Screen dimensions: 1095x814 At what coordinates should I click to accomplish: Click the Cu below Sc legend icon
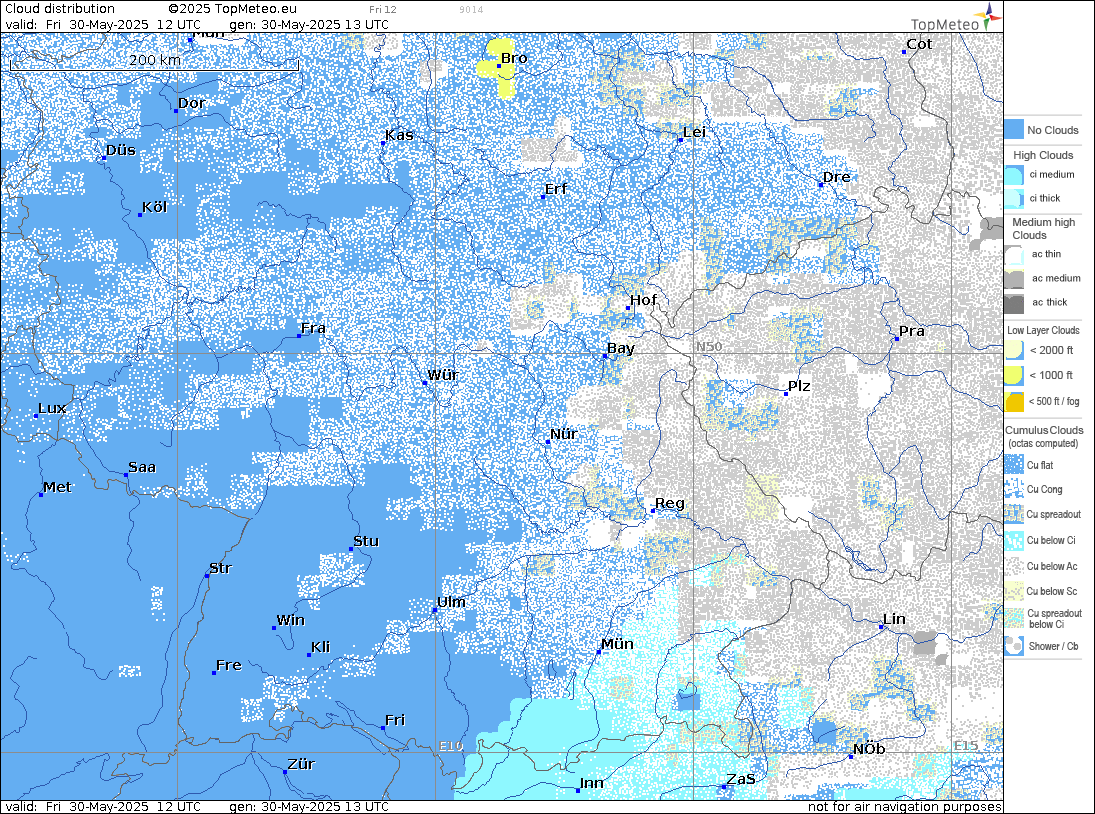pyautogui.click(x=1014, y=591)
